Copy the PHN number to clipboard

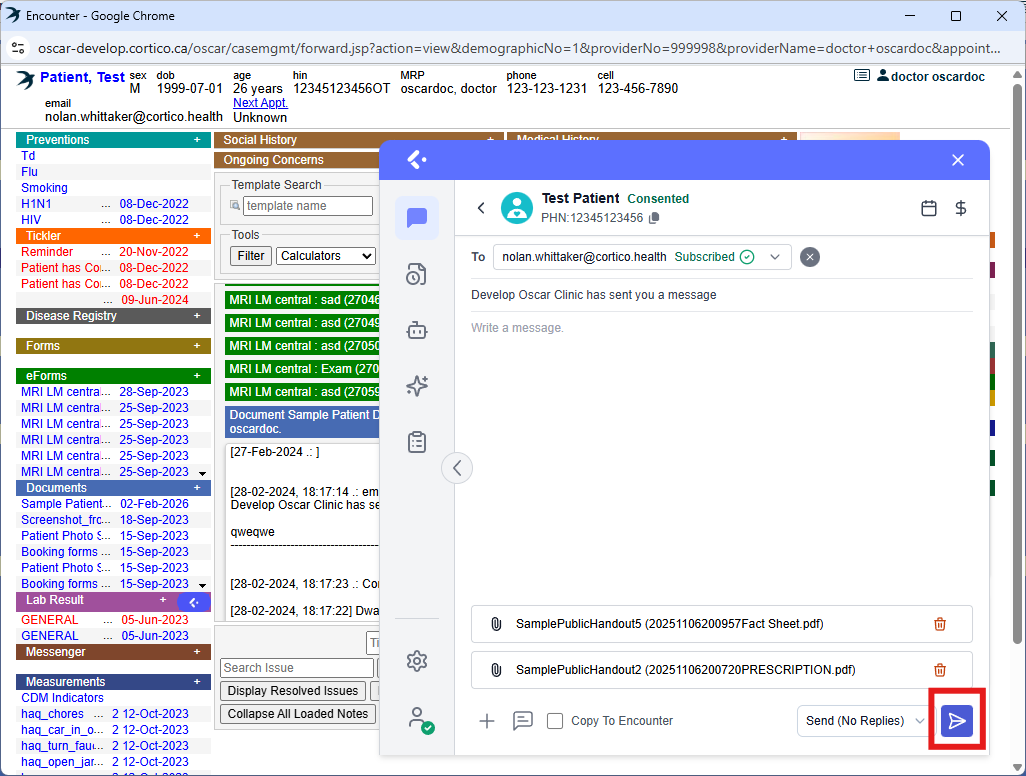coord(654,218)
